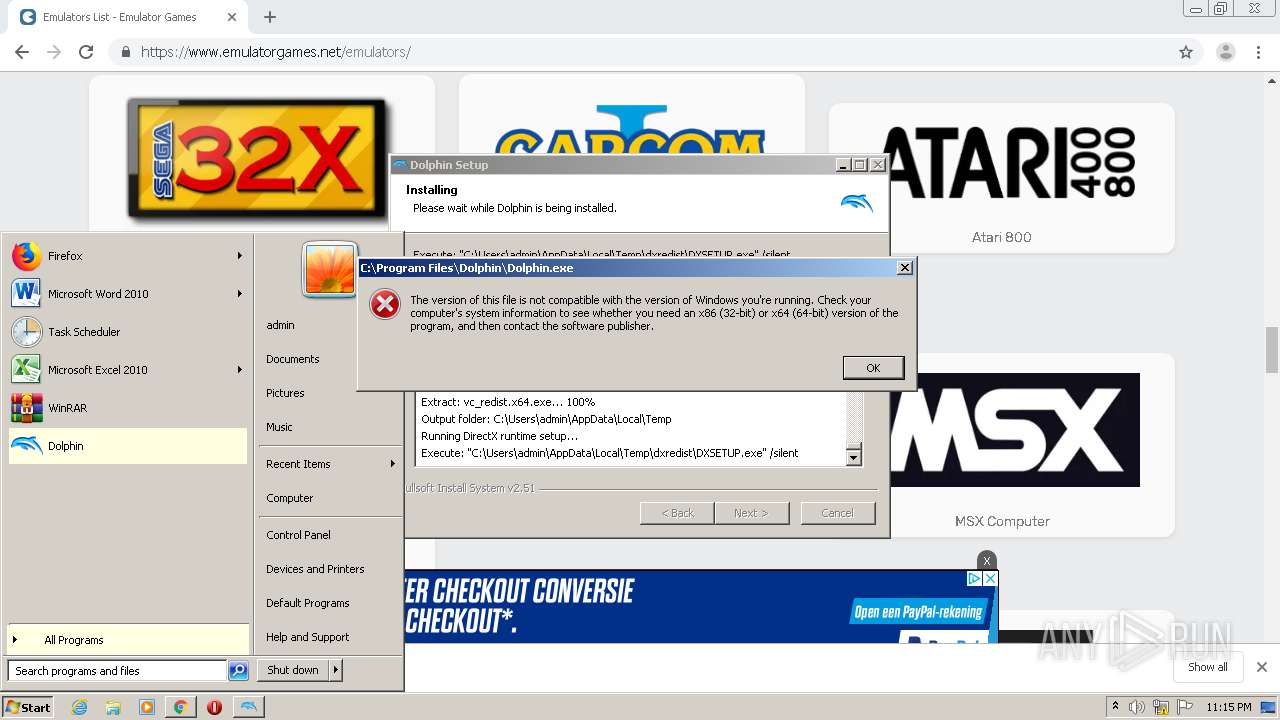Open Windows Explorer from the taskbar
The height and width of the screenshot is (720, 1280).
tap(113, 707)
